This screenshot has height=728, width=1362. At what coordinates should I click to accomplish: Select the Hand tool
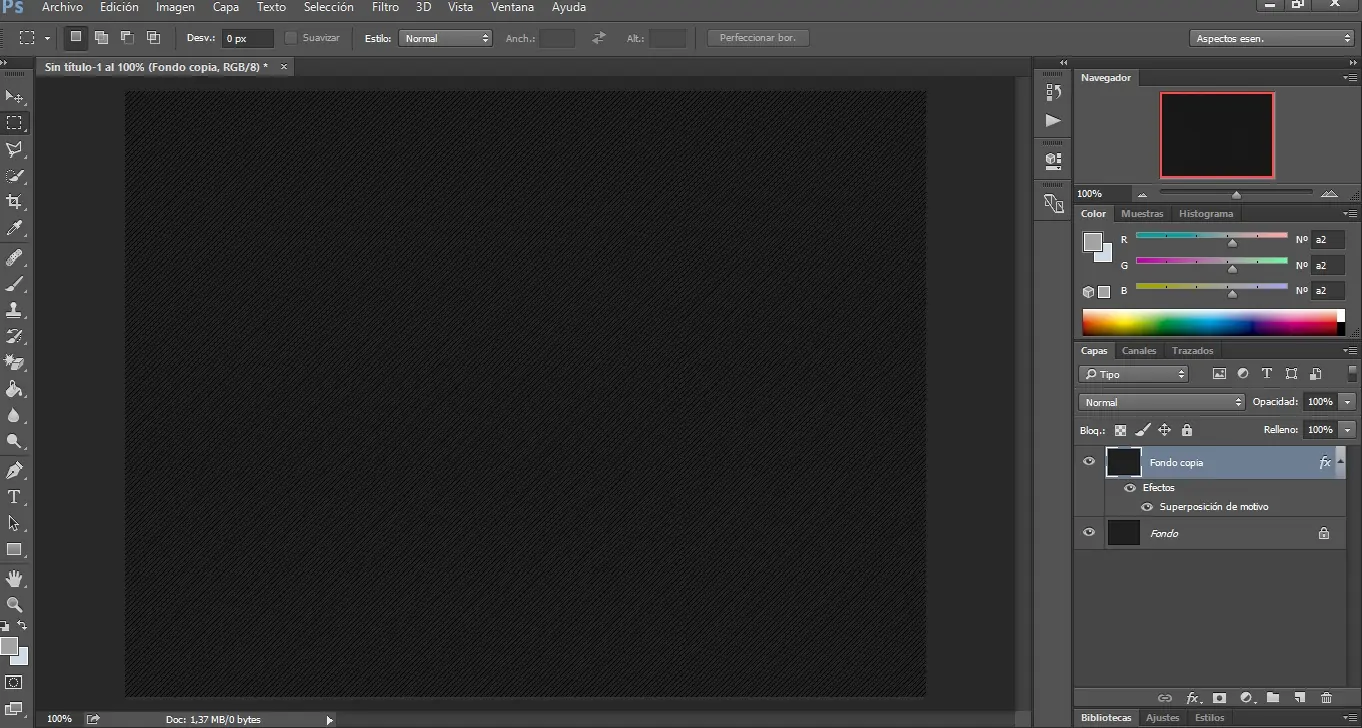(14, 578)
